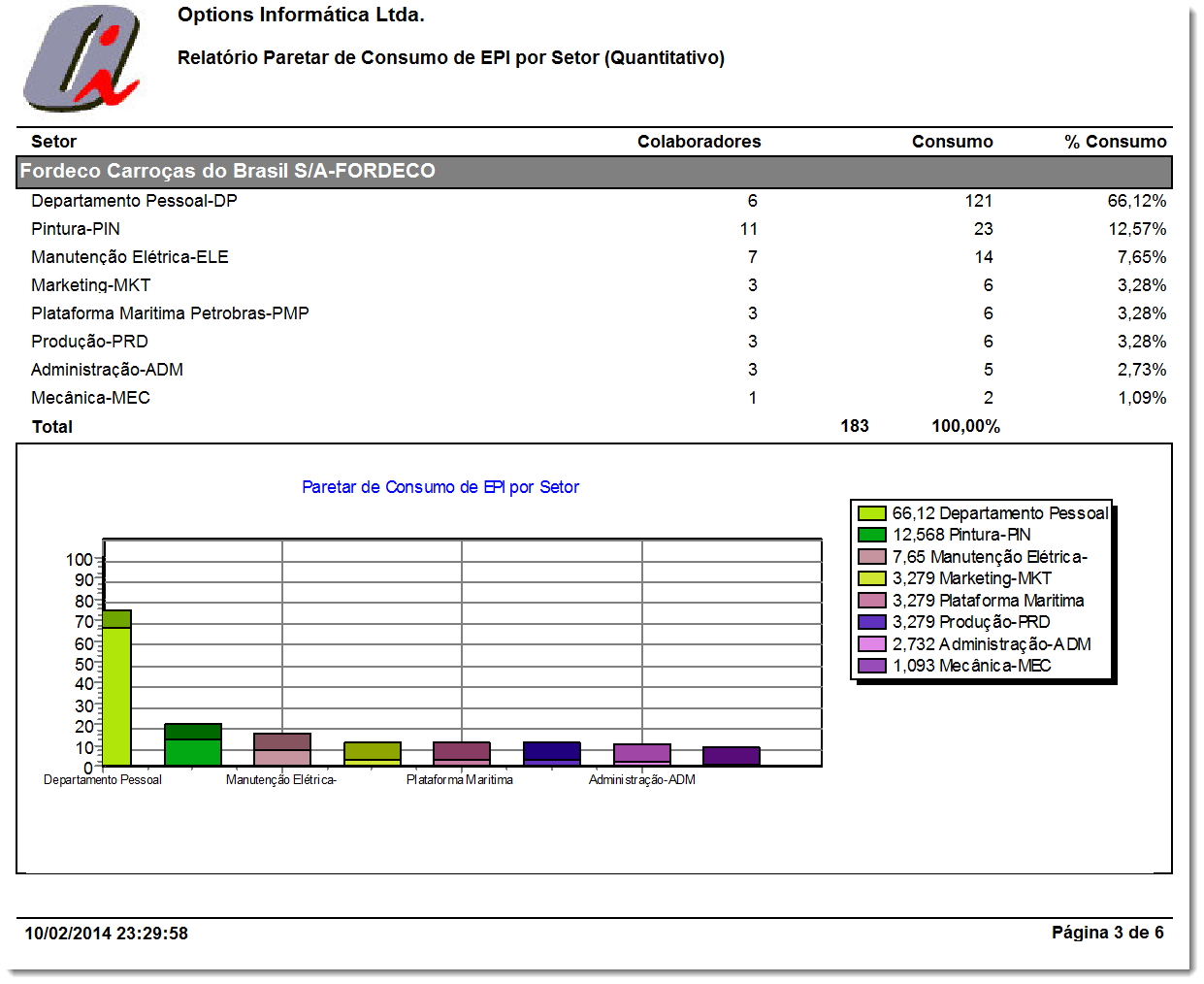1204x984 pixels.
Task: Click legend entry '66,12 Departamento Pessoal'
Action: (x=1000, y=513)
